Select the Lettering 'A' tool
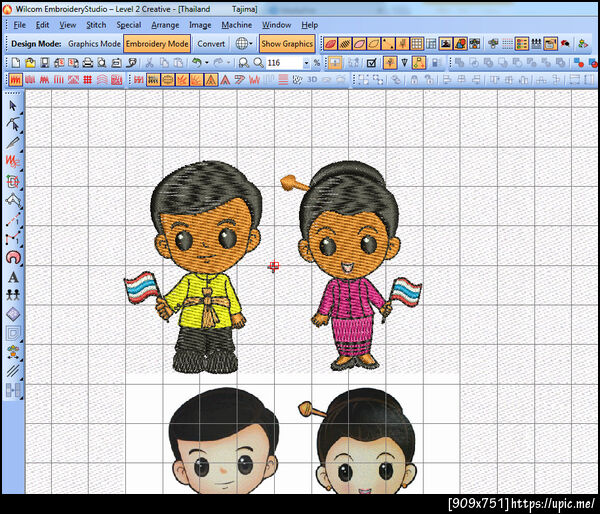The width and height of the screenshot is (600, 514). (13, 277)
